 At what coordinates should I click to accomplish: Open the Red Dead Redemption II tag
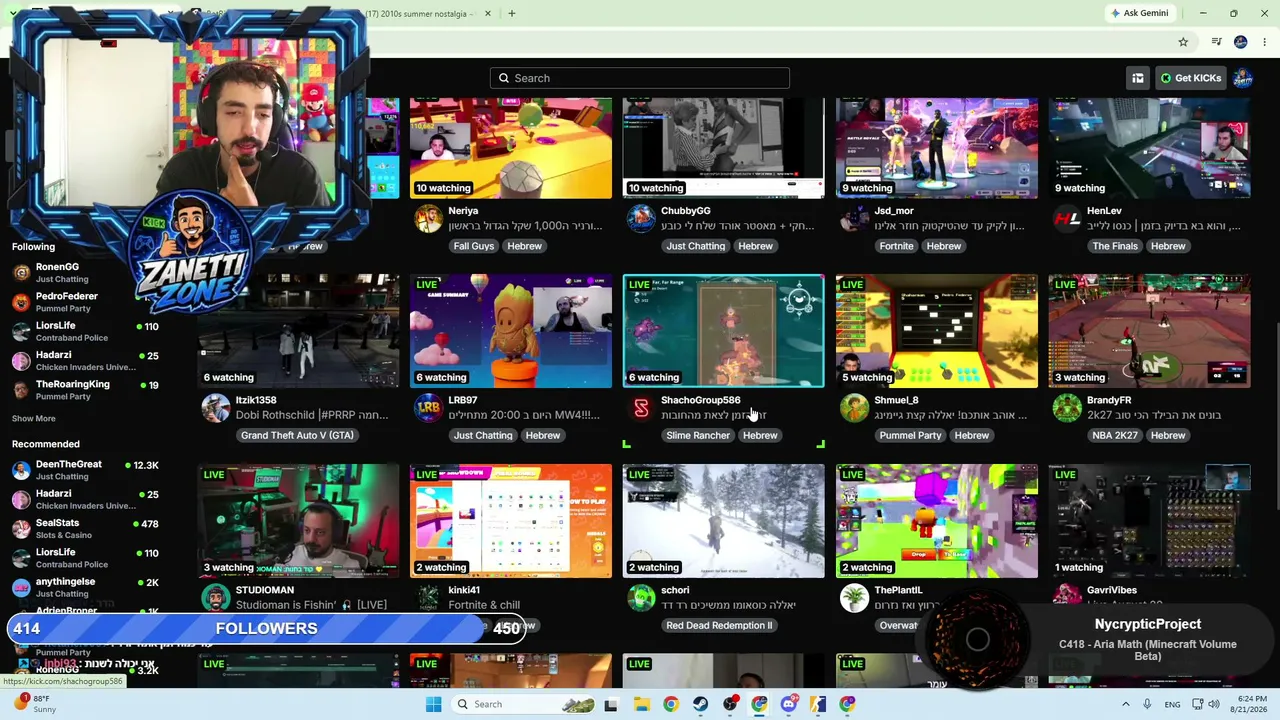(x=719, y=625)
